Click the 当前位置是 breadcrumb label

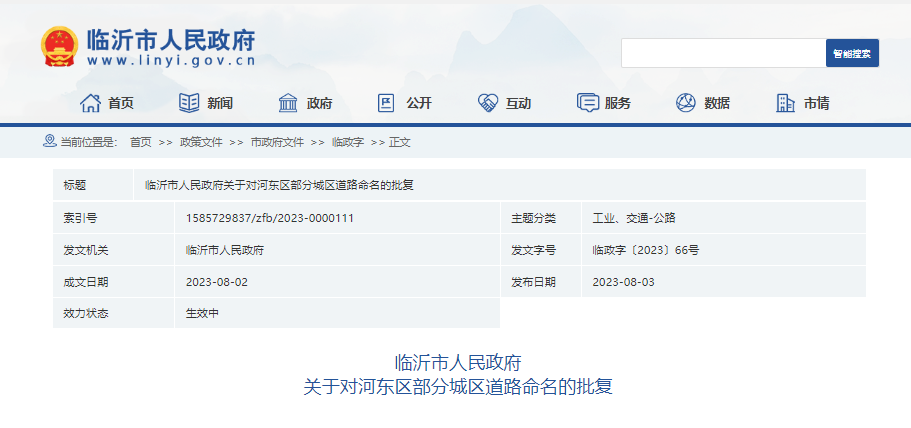click(89, 142)
